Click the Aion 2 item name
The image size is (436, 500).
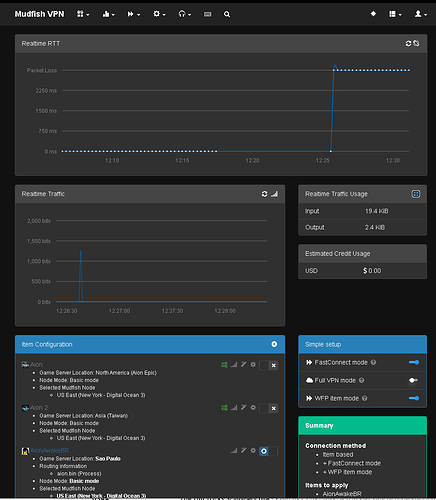[x=39, y=408]
